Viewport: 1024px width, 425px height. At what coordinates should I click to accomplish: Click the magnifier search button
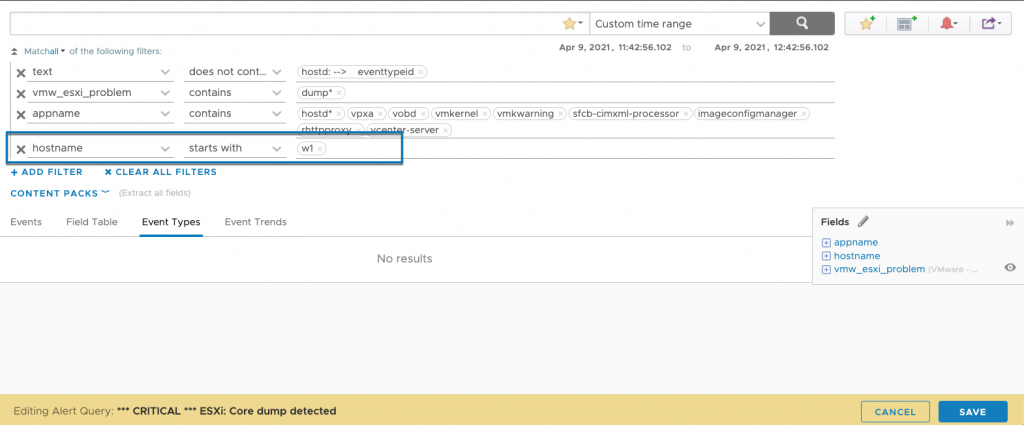(x=802, y=24)
